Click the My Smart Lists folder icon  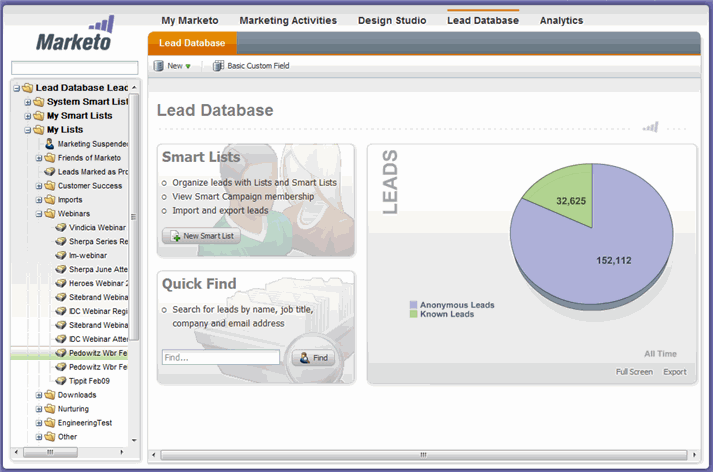pyautogui.click(x=39, y=116)
